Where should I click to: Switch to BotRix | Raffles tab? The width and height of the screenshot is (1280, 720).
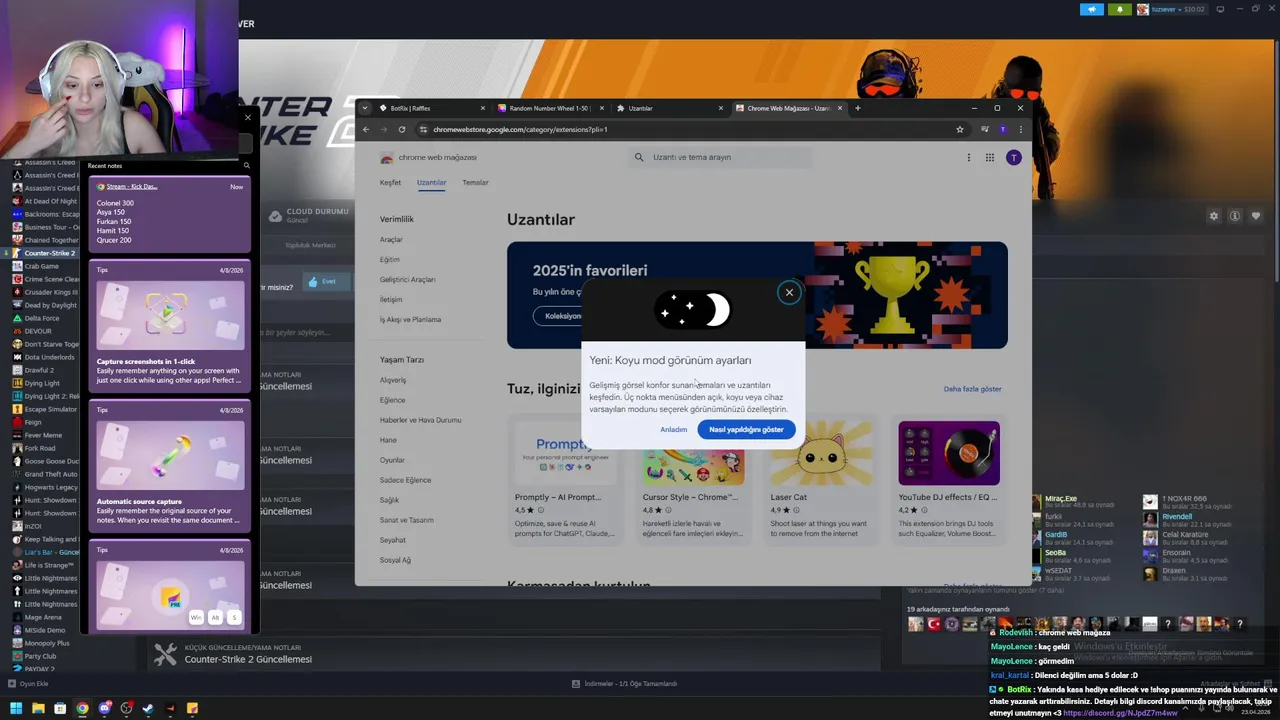(431, 108)
